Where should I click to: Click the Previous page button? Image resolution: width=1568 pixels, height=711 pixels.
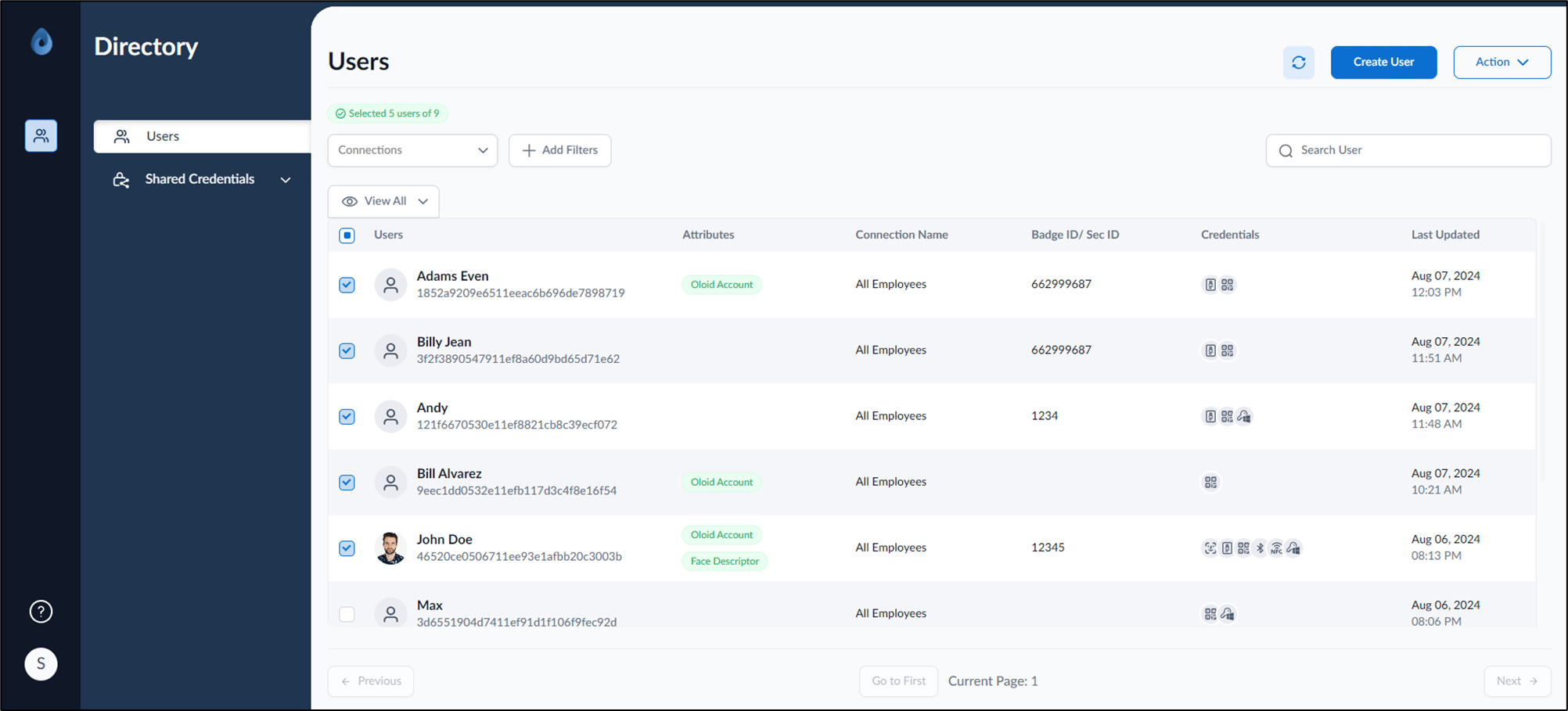(371, 681)
